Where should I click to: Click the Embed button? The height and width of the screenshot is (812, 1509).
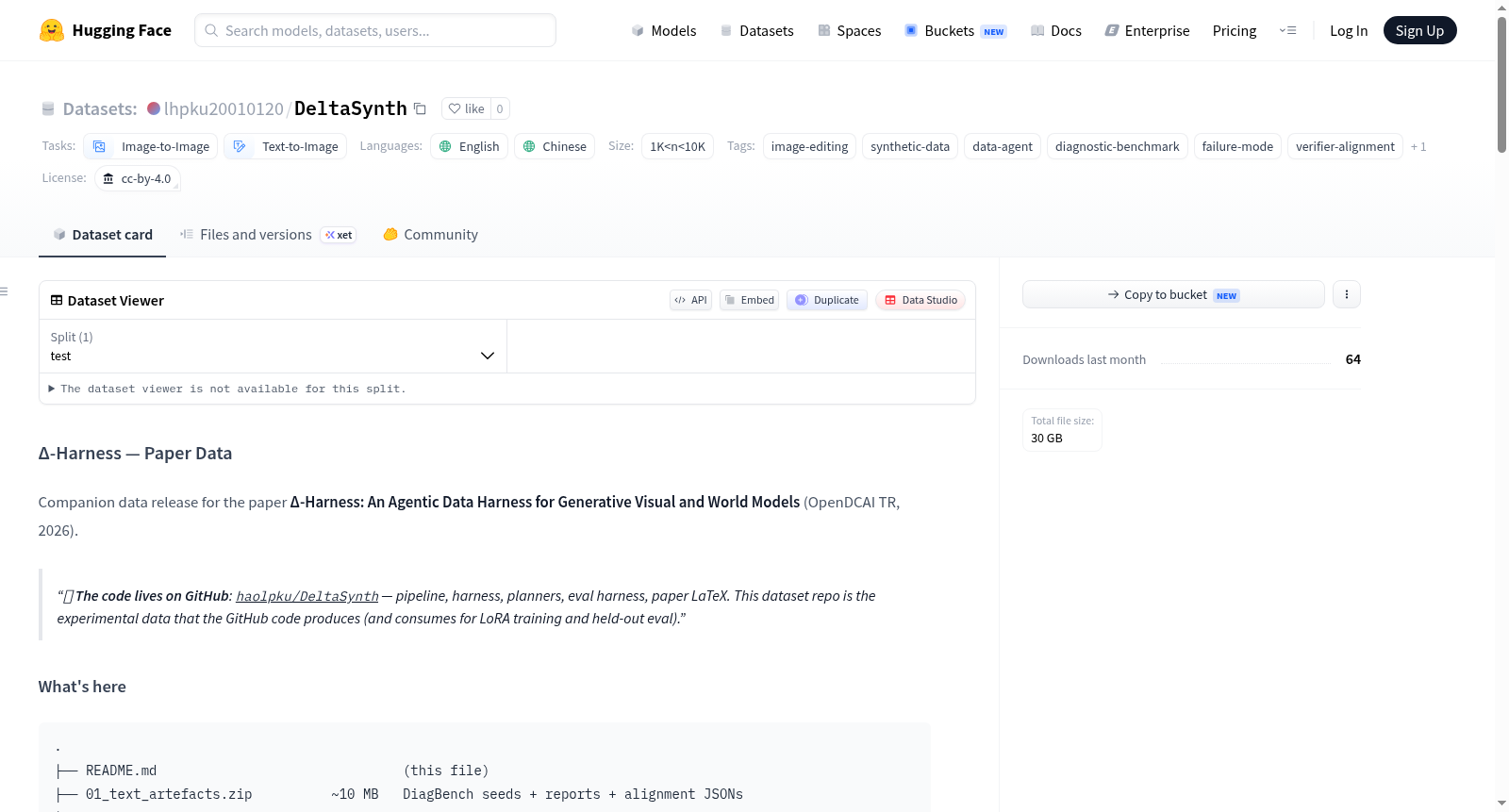tap(750, 300)
